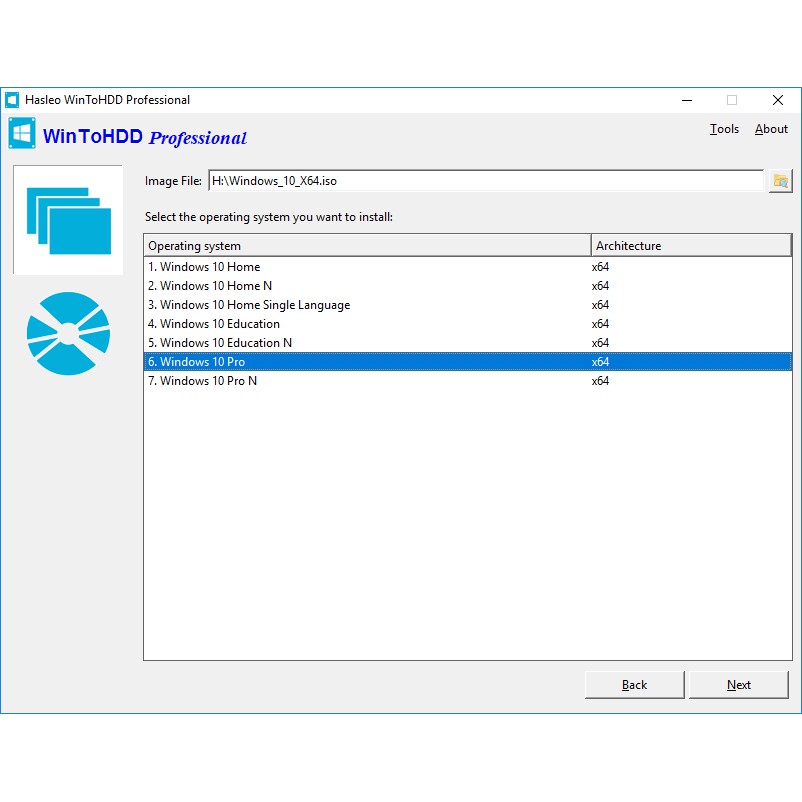This screenshot has width=802, height=802.
Task: Open the Tools menu
Action: [724, 129]
